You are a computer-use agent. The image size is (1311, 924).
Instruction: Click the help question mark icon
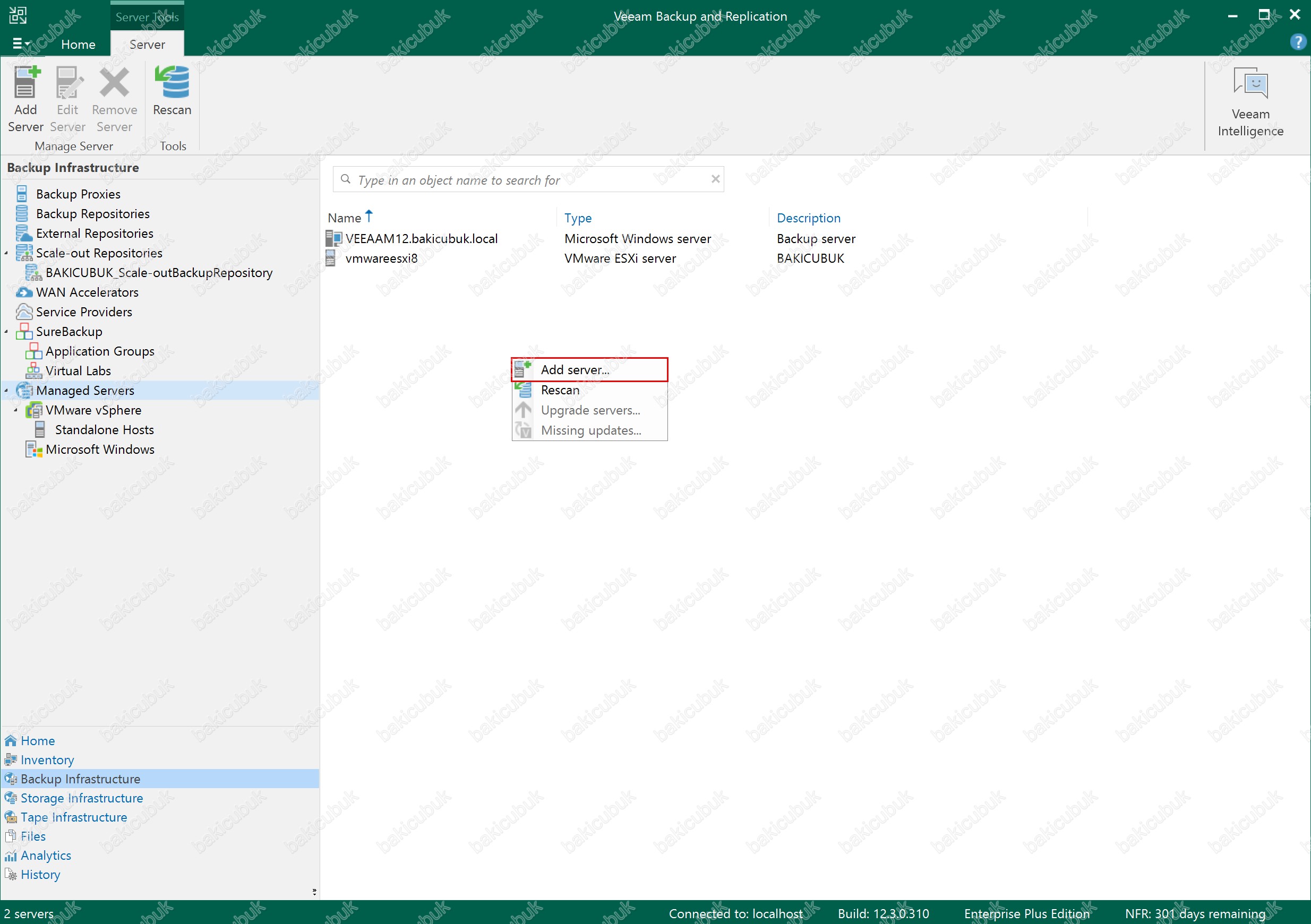tap(1297, 42)
